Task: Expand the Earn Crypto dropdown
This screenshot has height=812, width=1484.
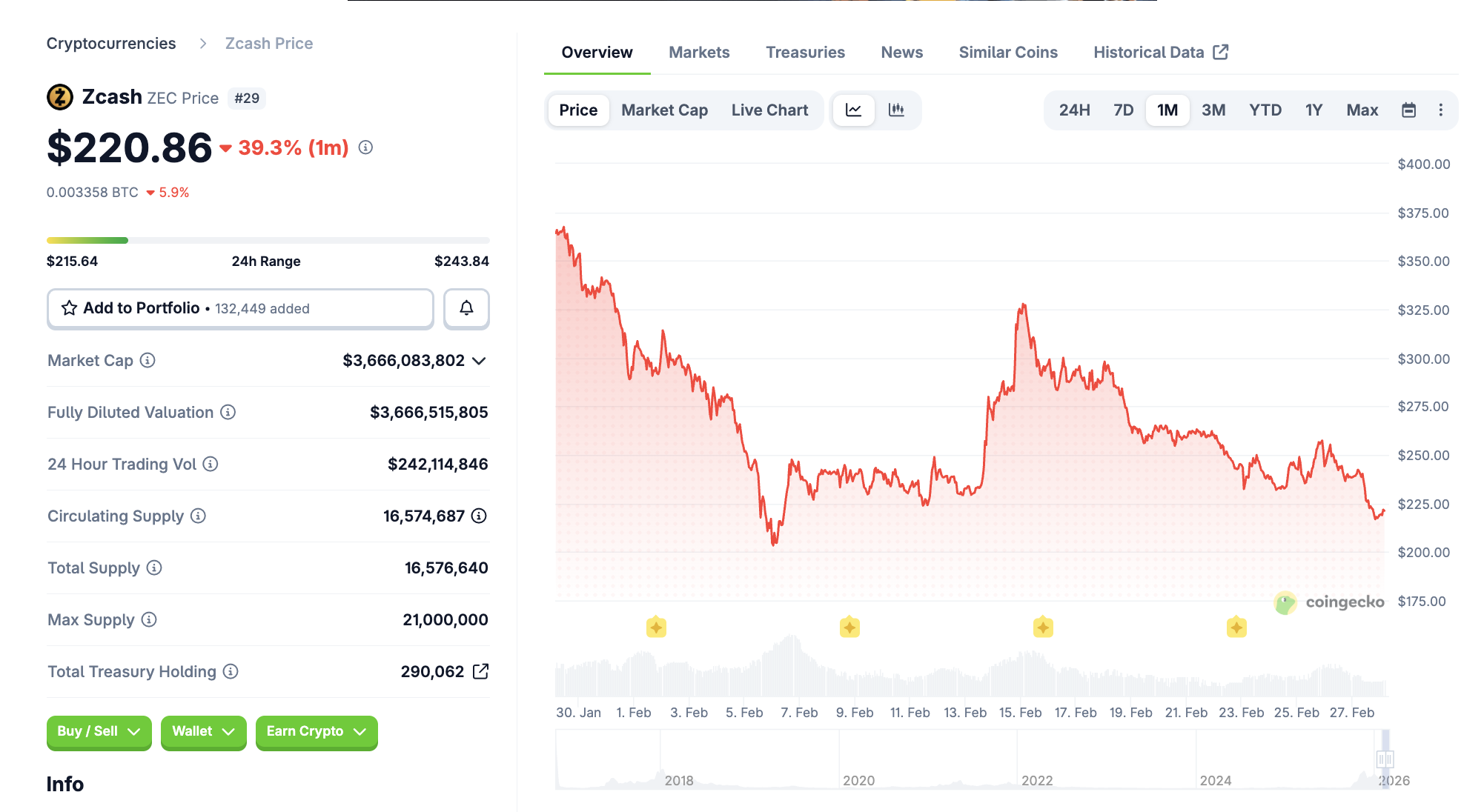Action: [x=316, y=732]
